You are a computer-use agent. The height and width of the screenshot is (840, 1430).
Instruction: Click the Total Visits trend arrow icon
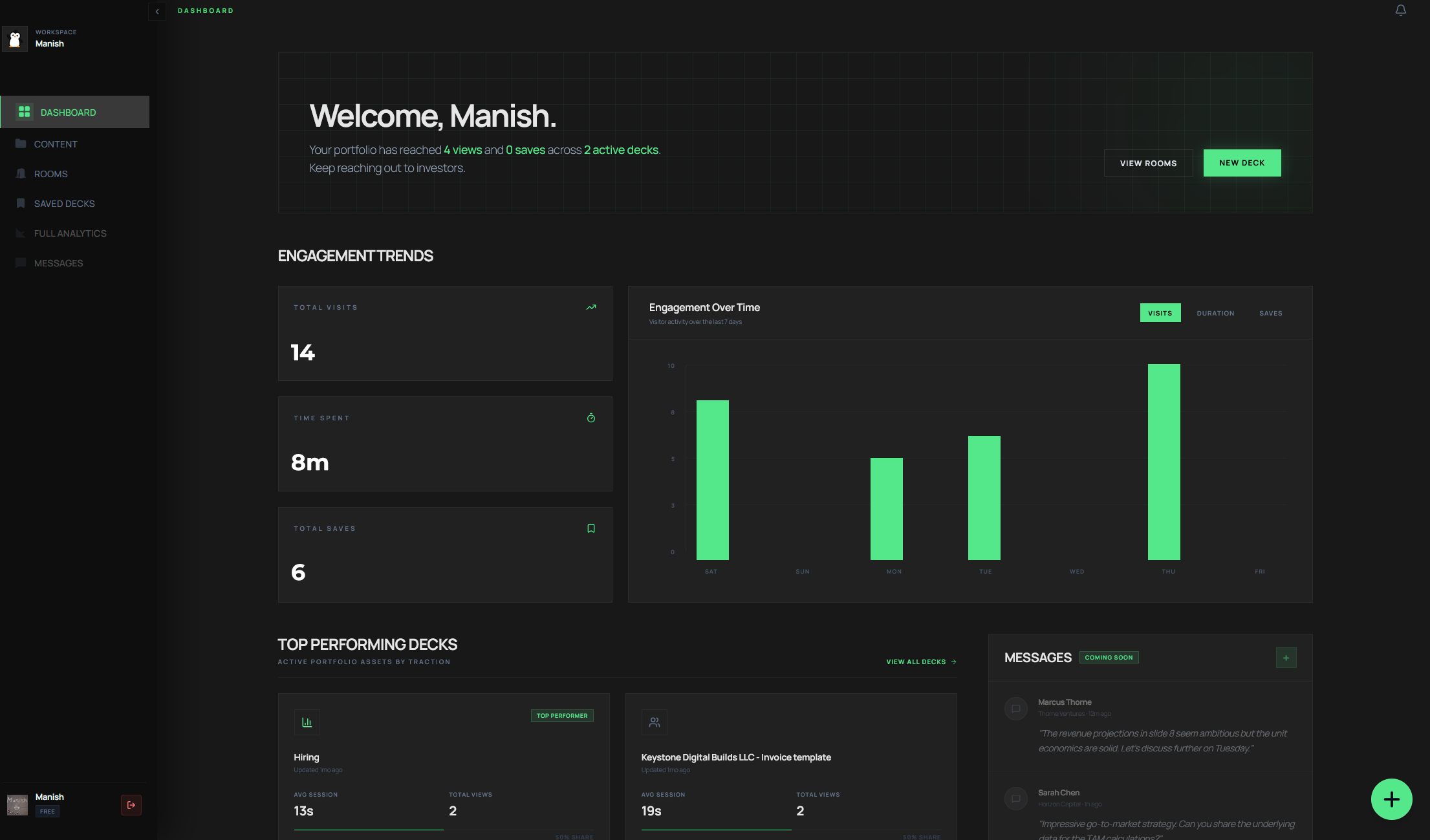(x=591, y=307)
